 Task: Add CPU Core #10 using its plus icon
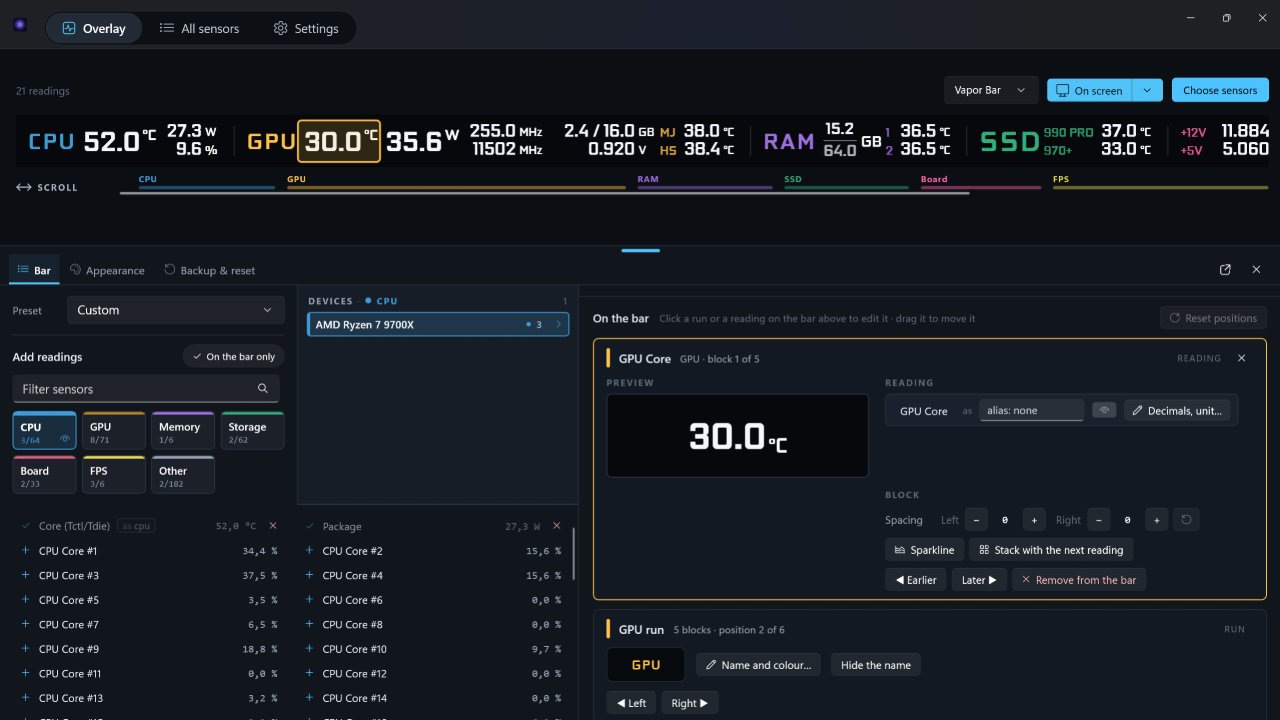coord(309,649)
